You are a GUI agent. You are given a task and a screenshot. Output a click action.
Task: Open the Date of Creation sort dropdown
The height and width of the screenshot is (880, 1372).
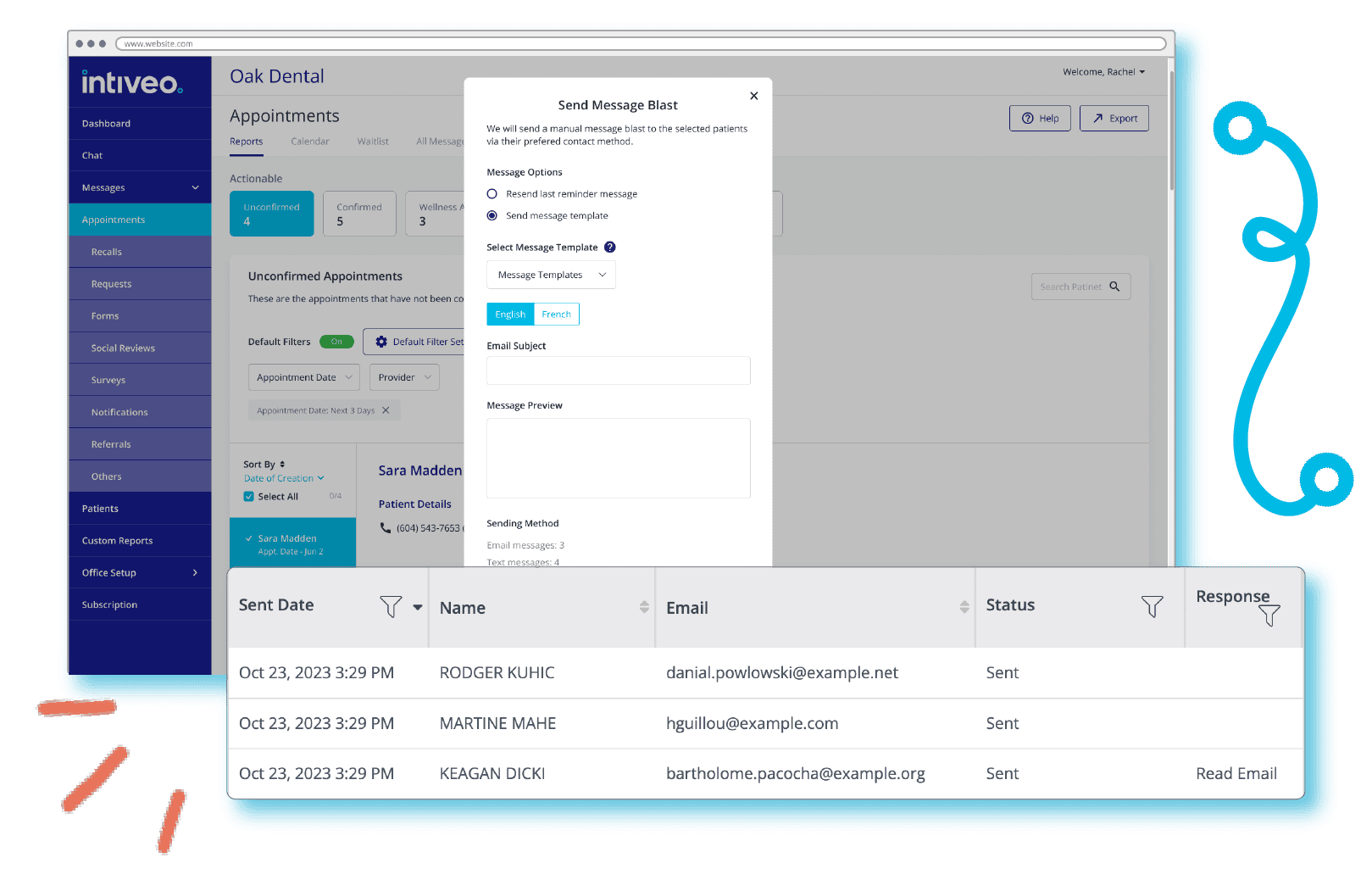[x=284, y=478]
